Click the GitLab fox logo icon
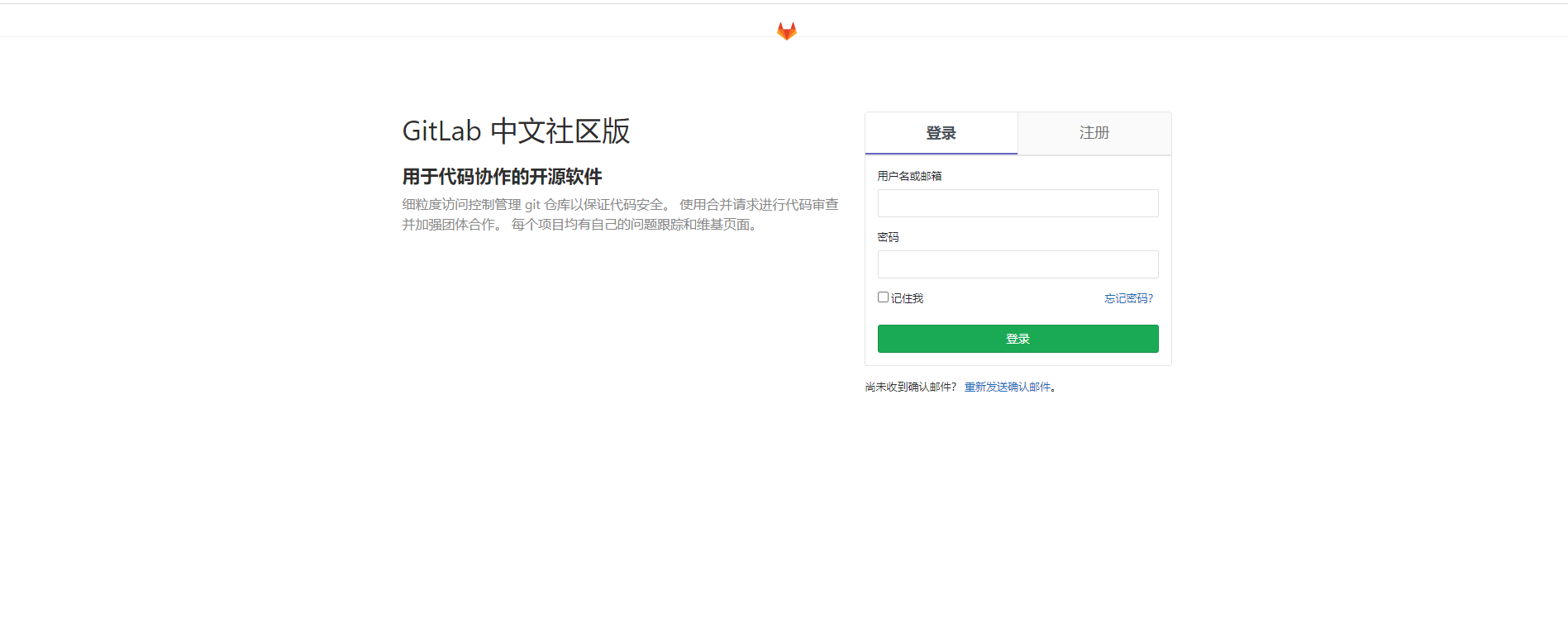 coord(786,31)
